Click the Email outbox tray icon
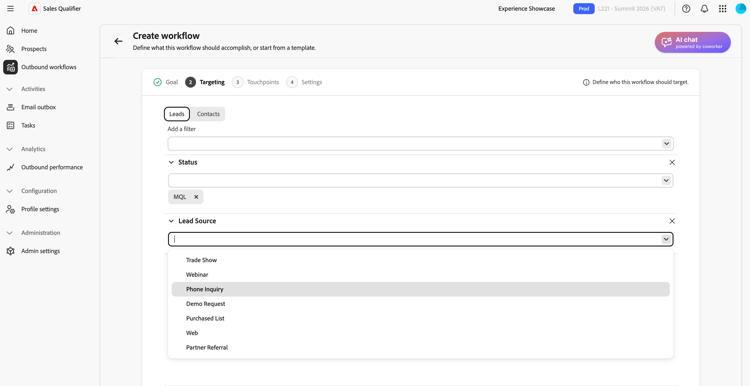750x386 pixels. tap(11, 107)
